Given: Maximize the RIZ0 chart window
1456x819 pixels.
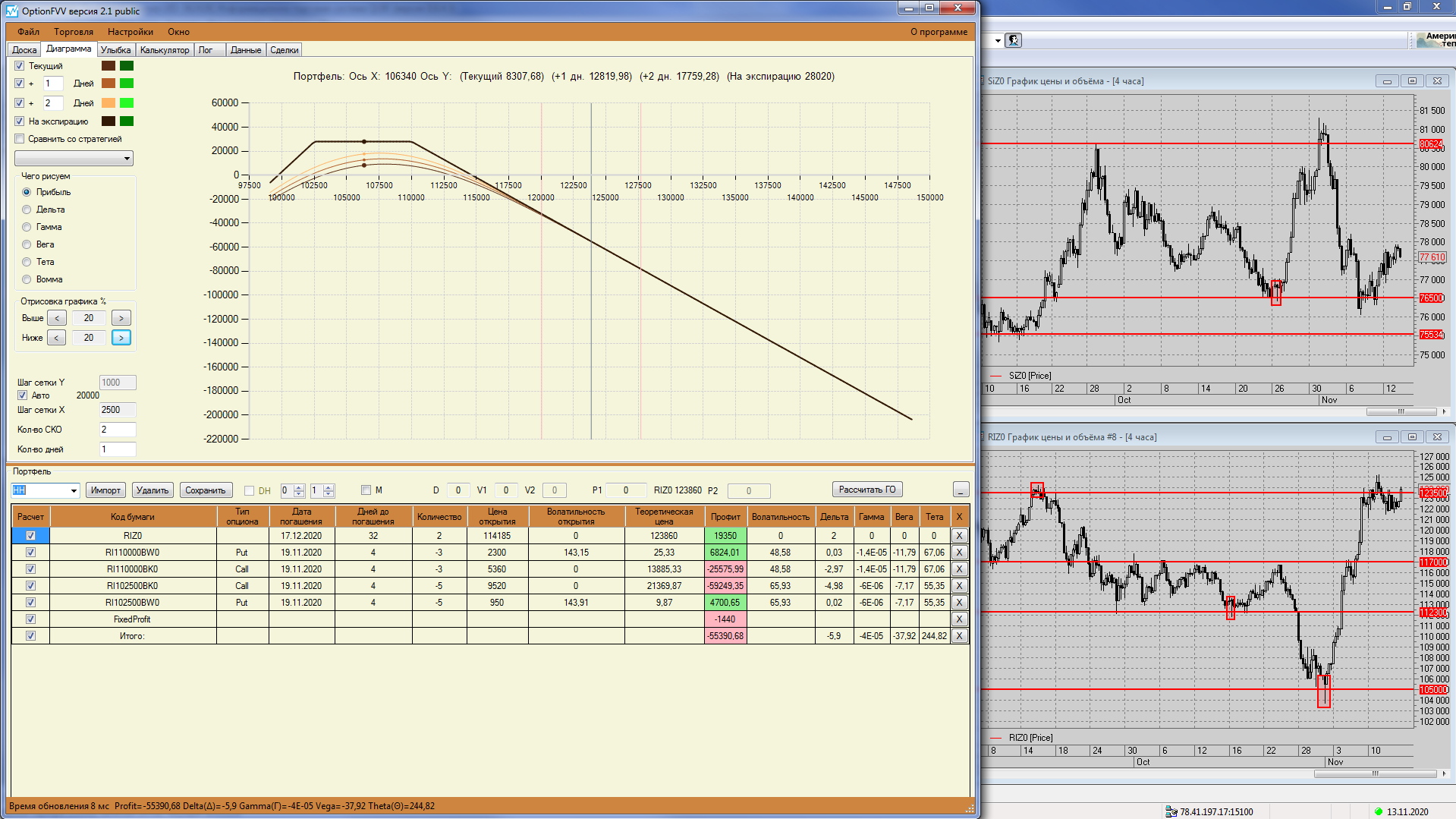Looking at the screenshot, I should 1412,437.
